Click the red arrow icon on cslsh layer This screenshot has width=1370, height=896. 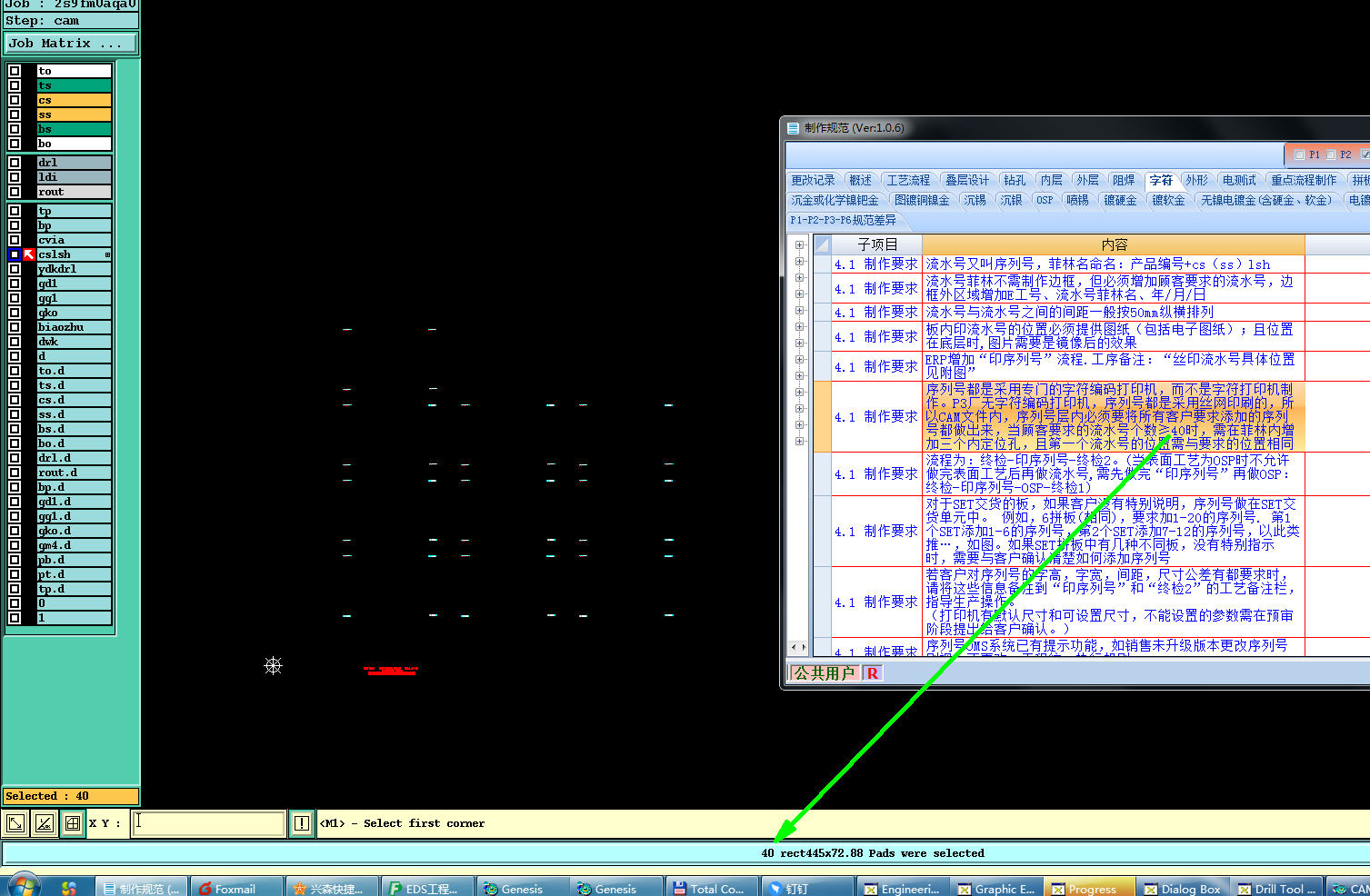(29, 254)
